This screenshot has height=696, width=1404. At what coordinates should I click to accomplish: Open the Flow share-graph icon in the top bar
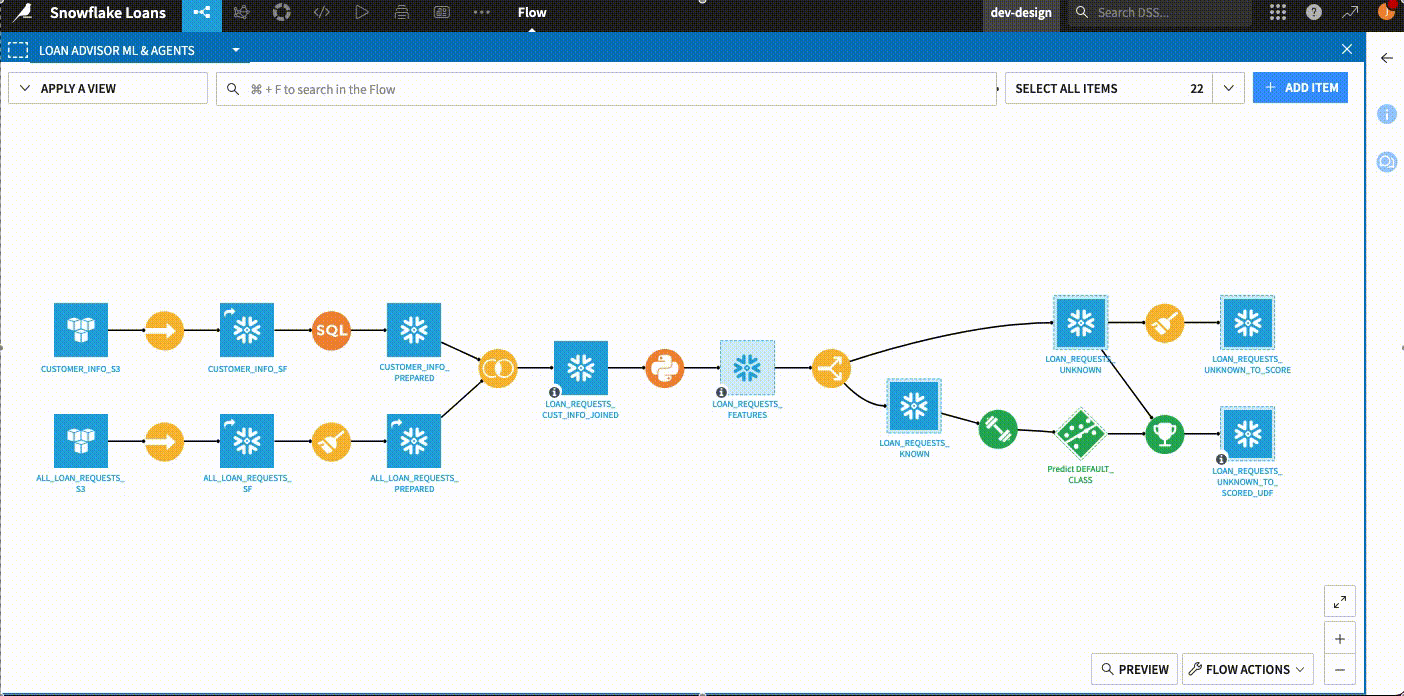tap(202, 13)
